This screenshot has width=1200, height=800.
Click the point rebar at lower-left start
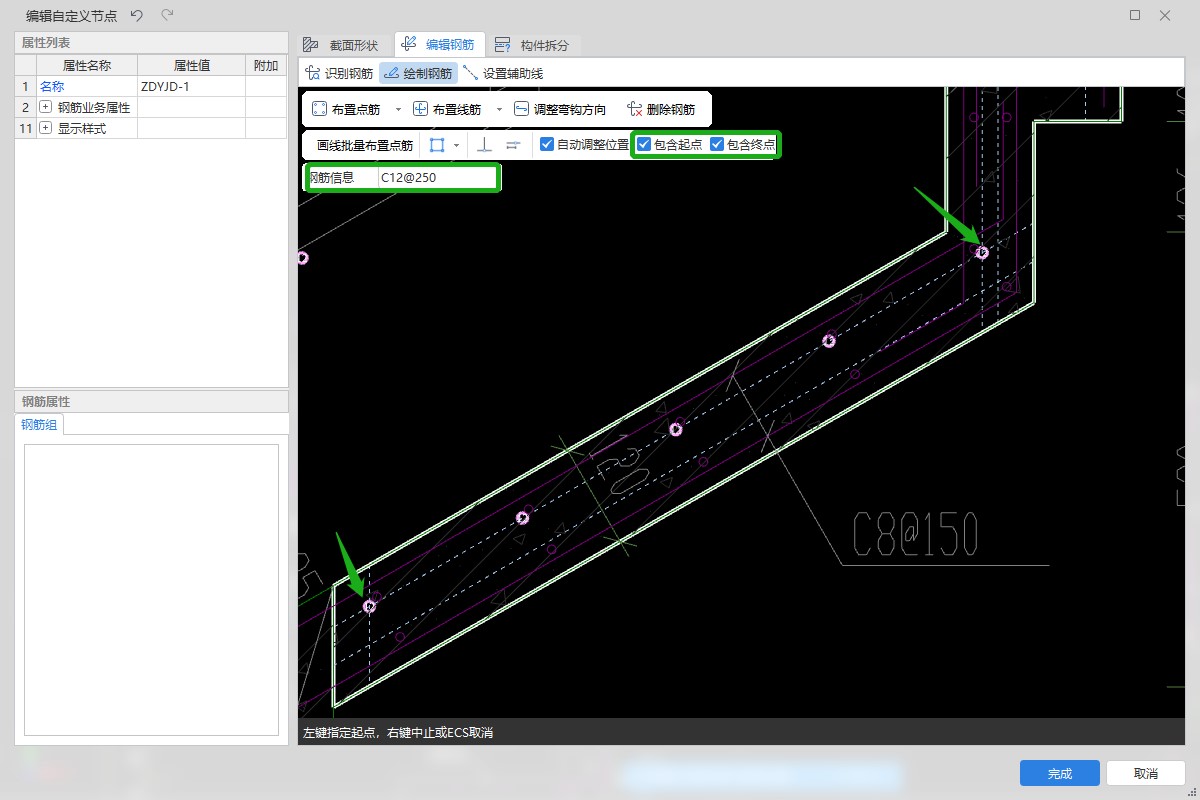point(370,606)
